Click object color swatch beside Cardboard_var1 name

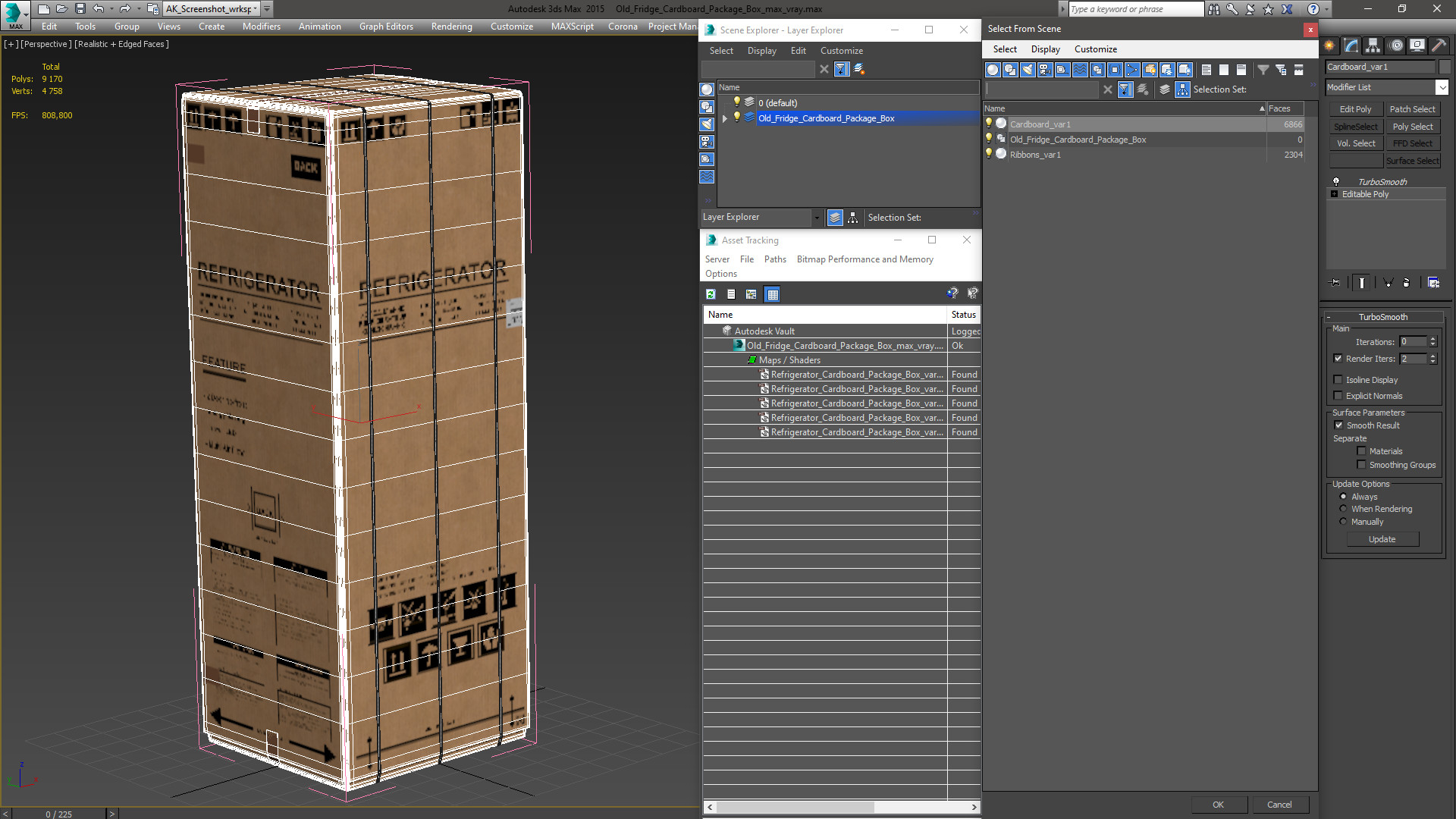1445,67
